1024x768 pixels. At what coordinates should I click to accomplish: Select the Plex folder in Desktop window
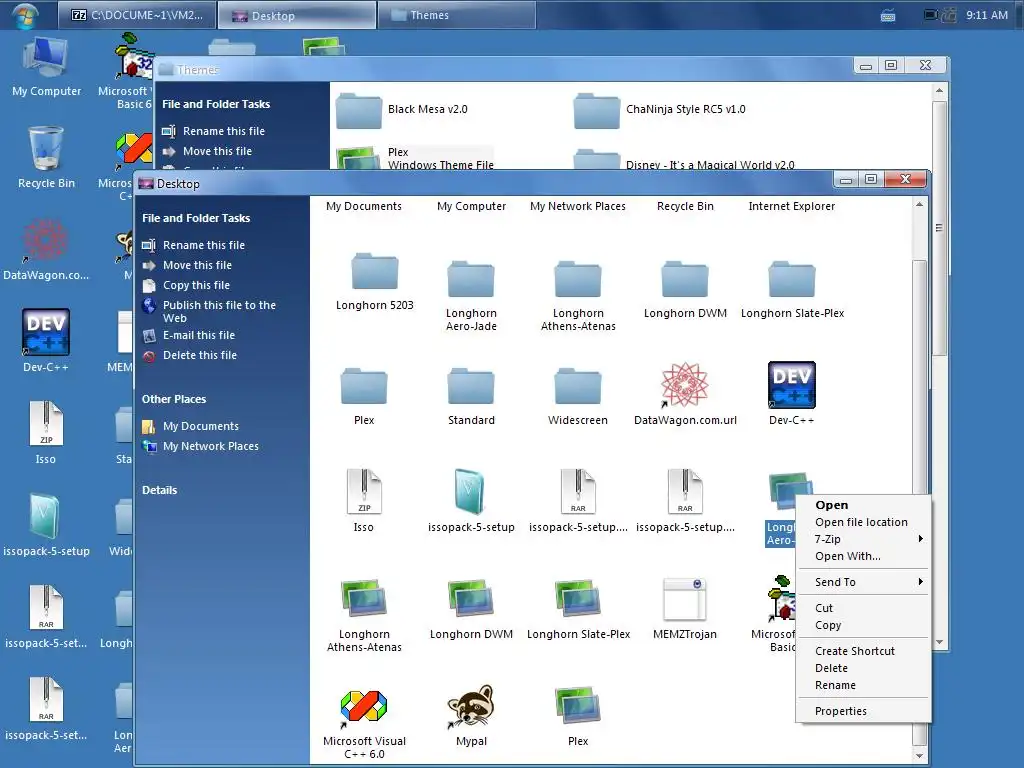pos(364,387)
